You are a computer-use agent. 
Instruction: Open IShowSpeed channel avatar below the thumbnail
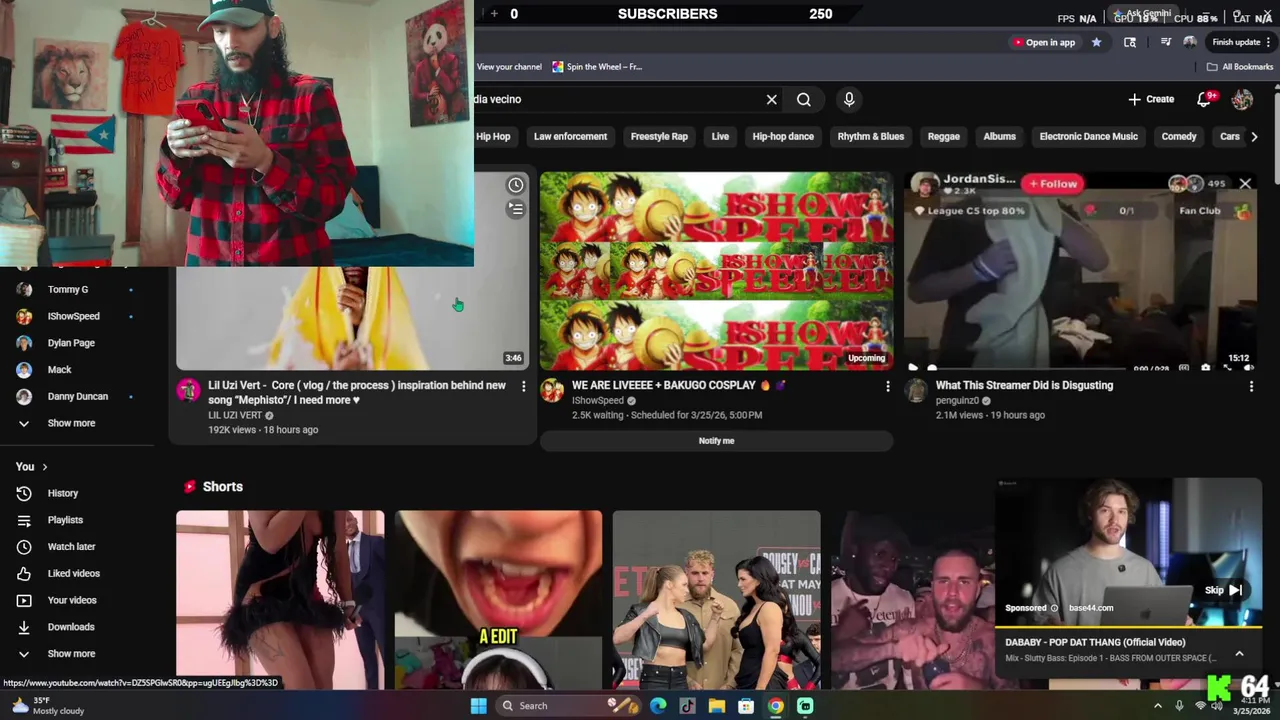[x=552, y=390]
